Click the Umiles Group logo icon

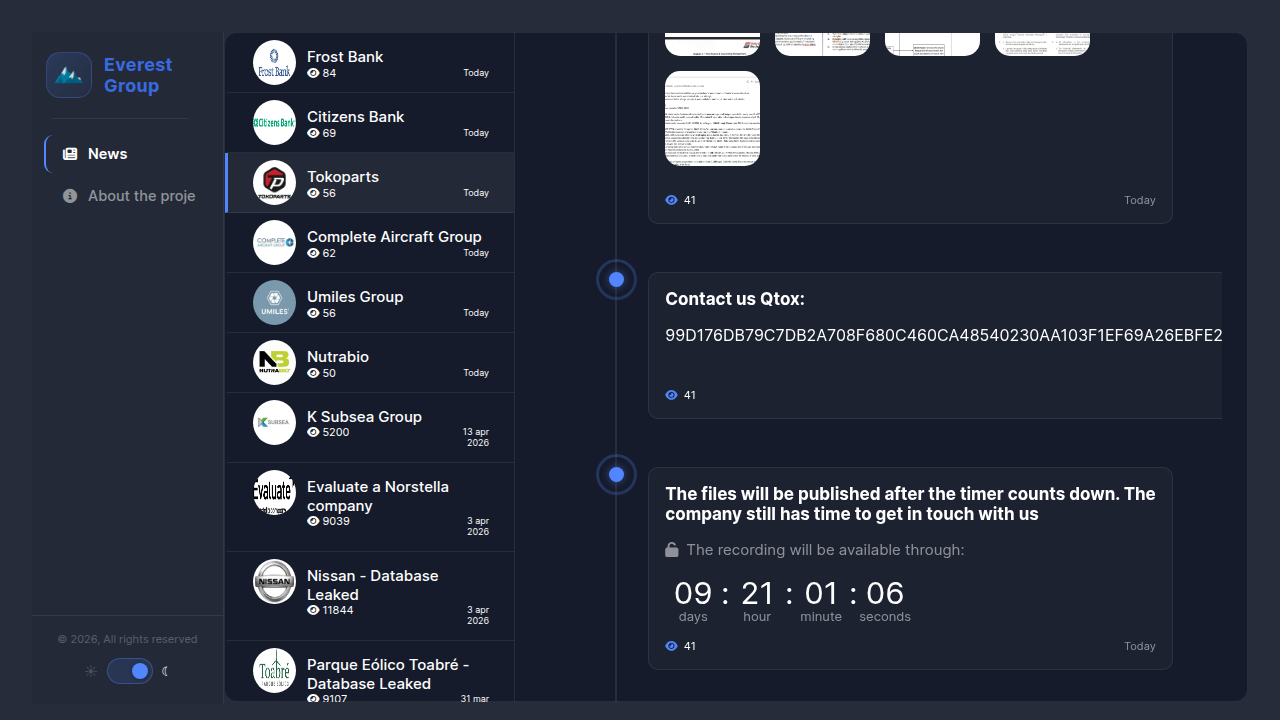[x=274, y=303]
